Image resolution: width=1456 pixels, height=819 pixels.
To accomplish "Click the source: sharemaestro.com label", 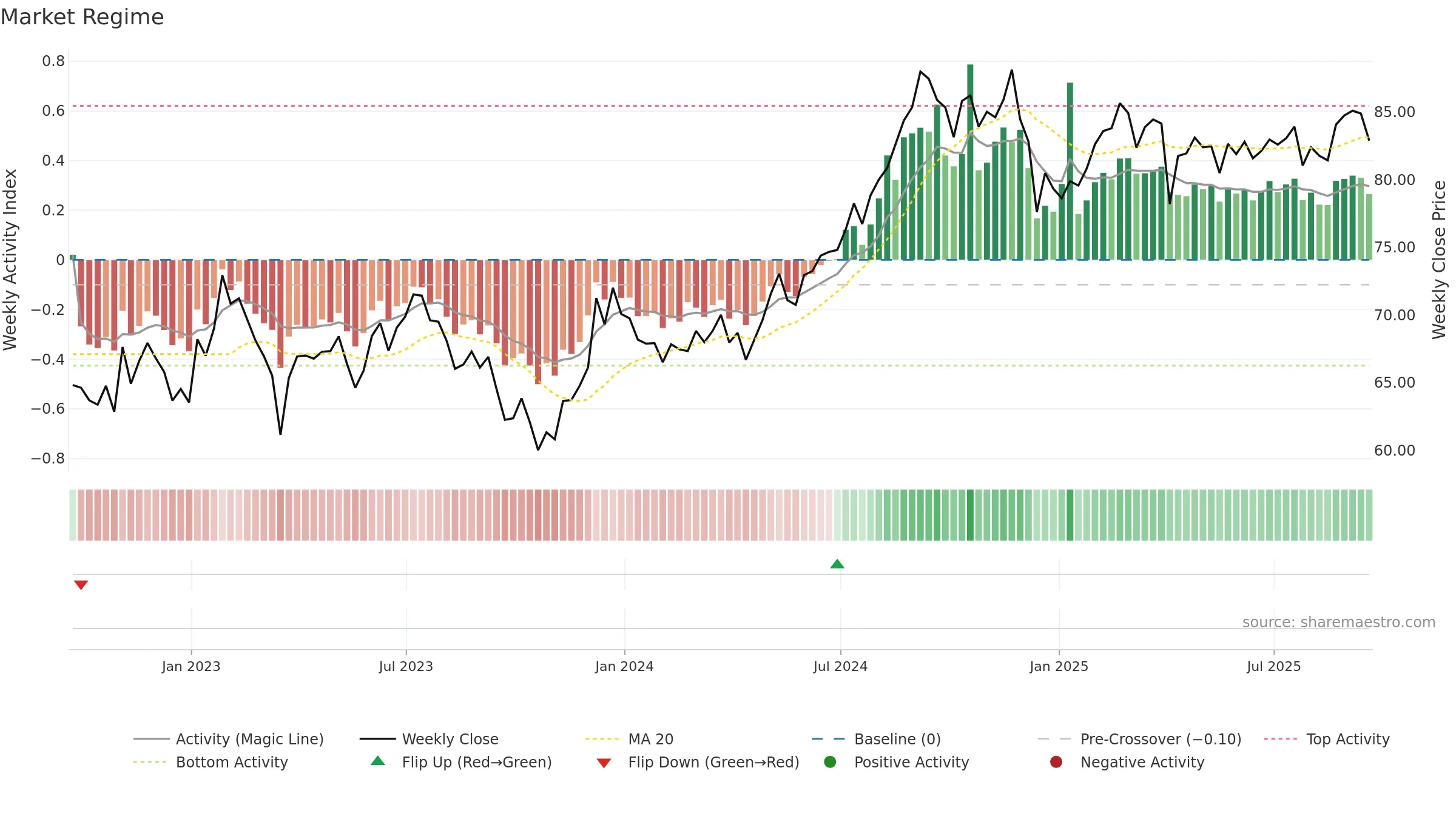I will coord(1339,622).
